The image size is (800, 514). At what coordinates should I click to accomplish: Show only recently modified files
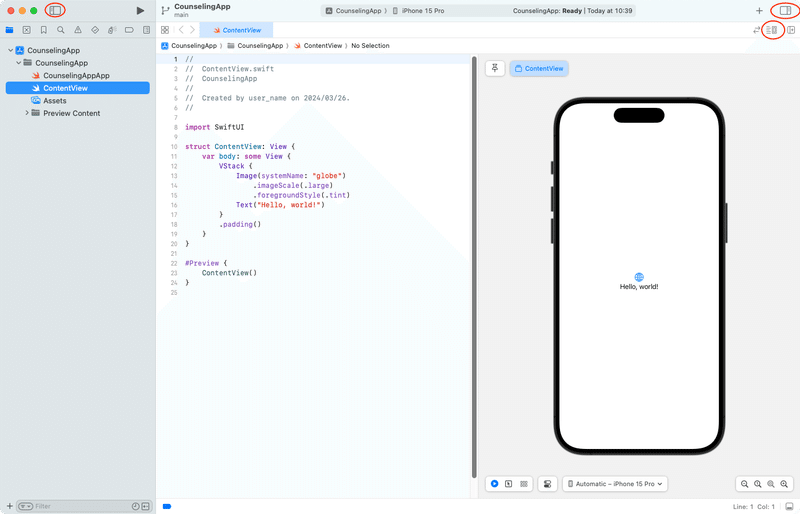pos(136,506)
